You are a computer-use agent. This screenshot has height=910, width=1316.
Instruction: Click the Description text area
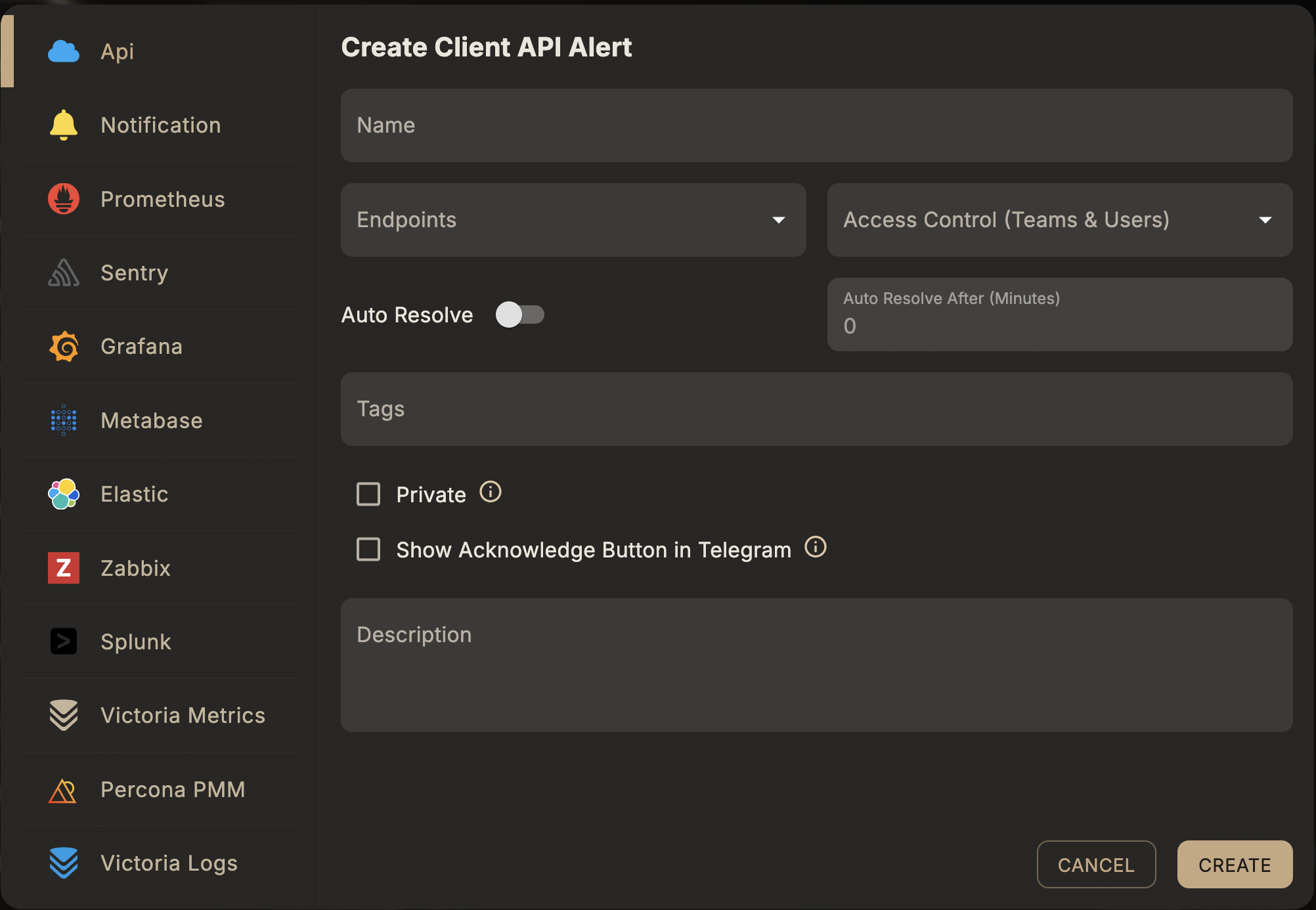pos(817,665)
